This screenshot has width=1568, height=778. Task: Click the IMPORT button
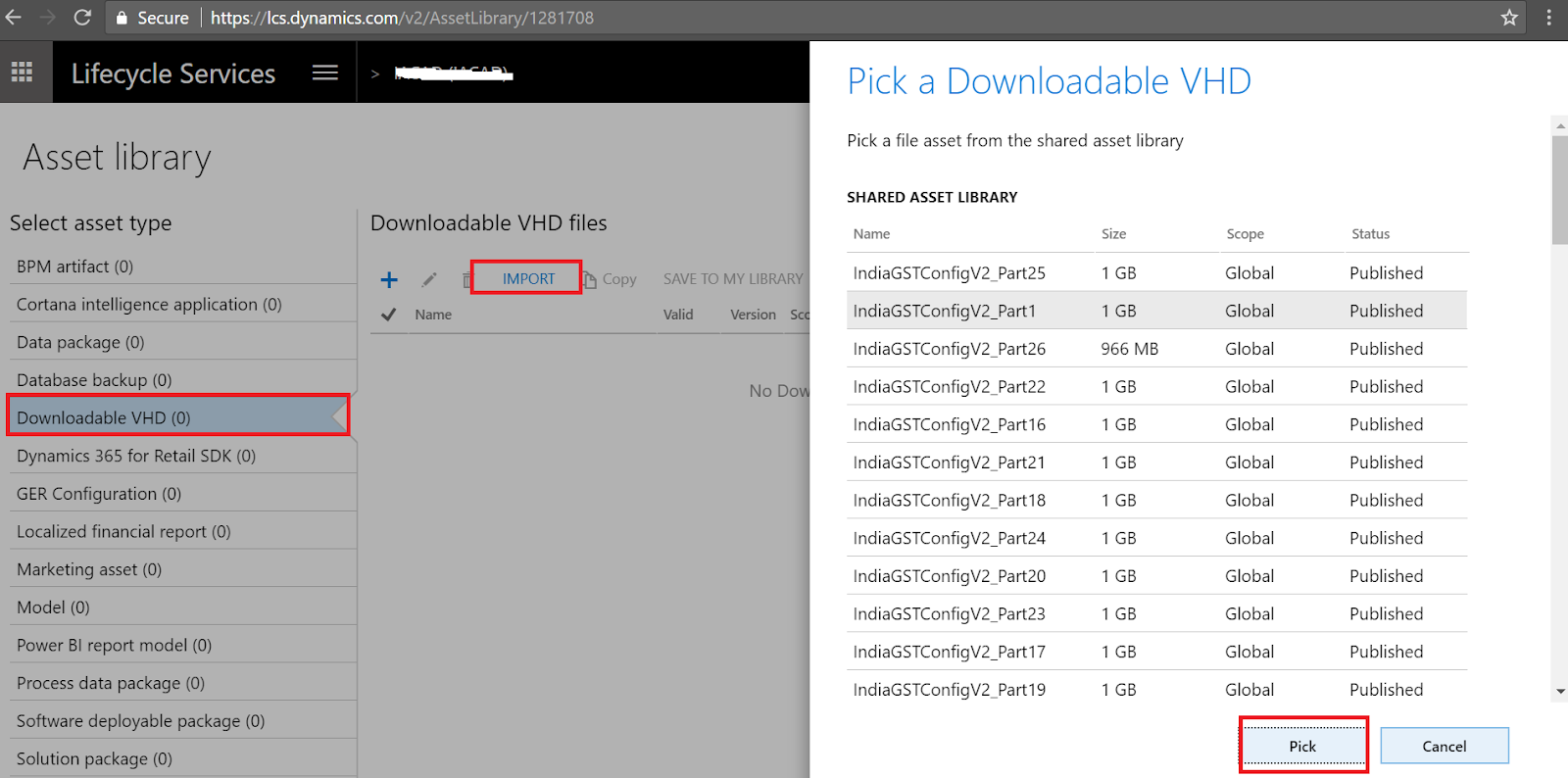point(527,278)
